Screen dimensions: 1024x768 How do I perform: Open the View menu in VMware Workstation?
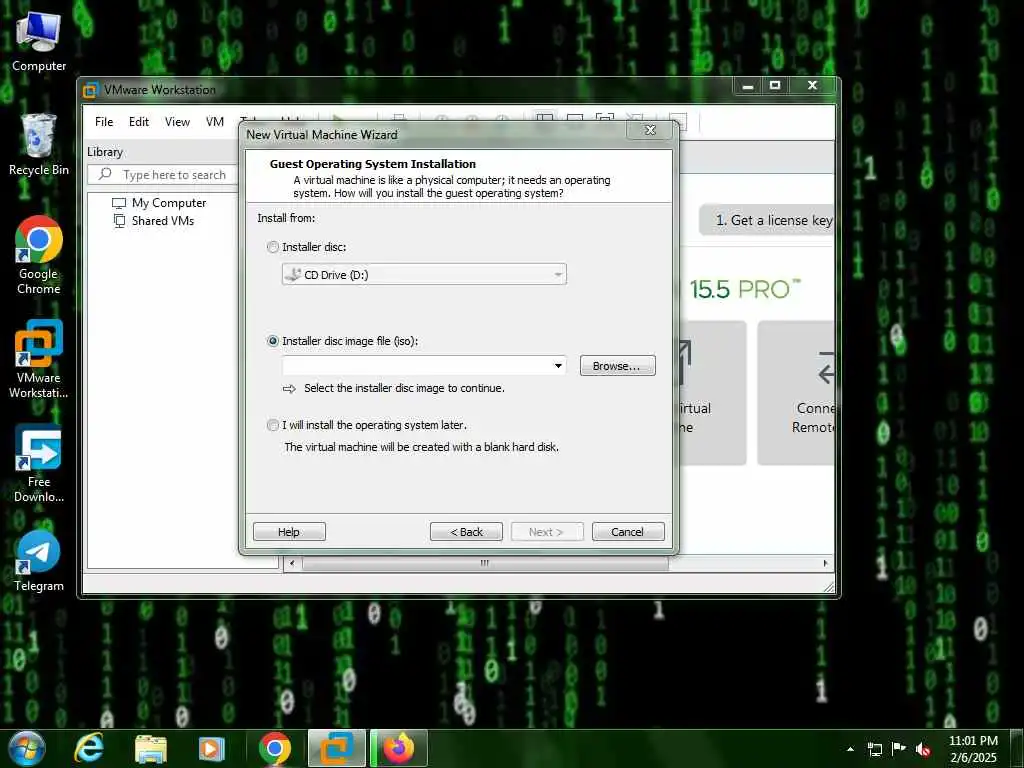coord(177,121)
